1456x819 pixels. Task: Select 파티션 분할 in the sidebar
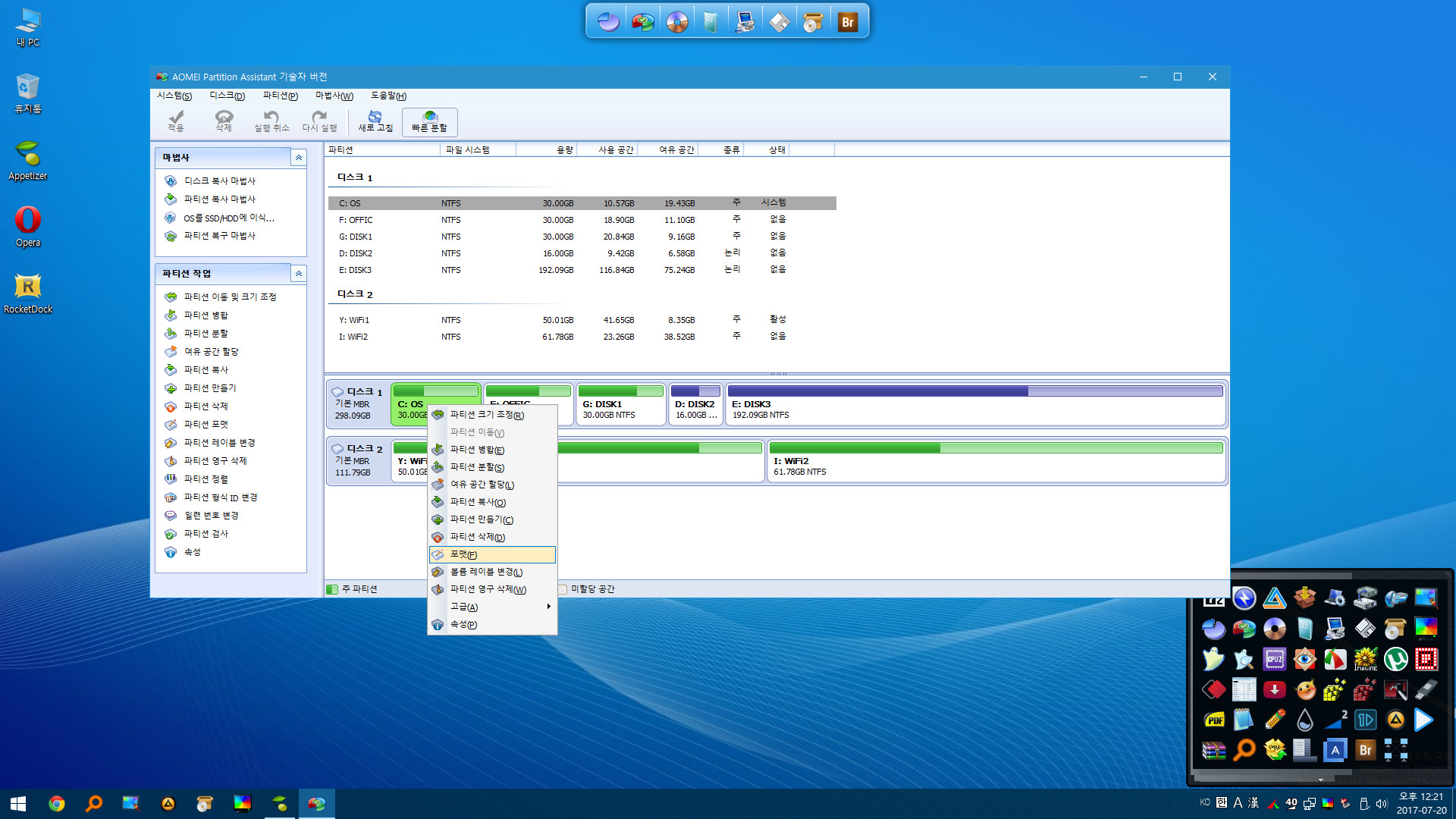206,333
